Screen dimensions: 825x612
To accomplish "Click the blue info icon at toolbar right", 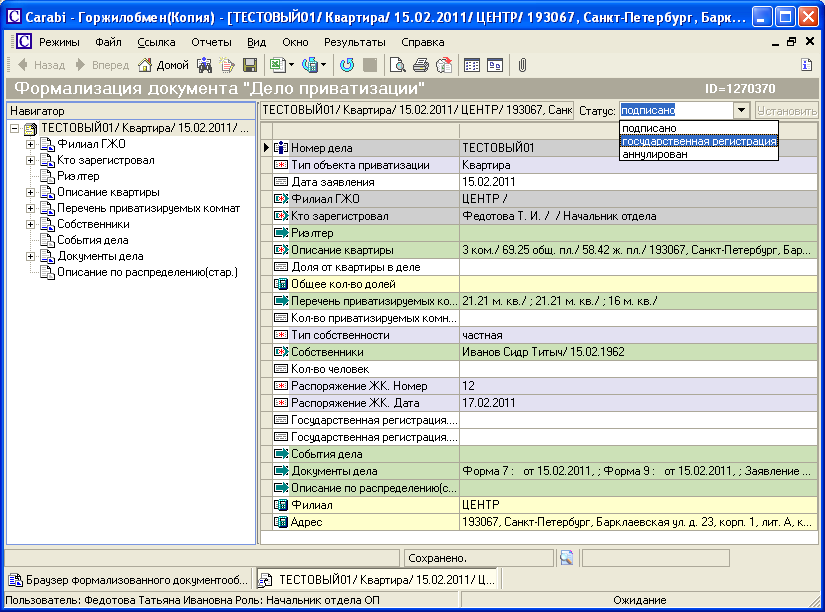I will (x=807, y=65).
